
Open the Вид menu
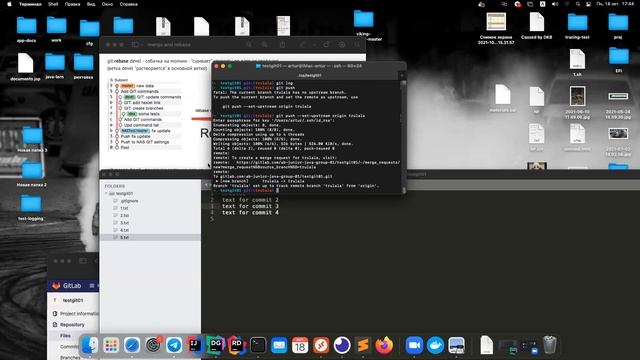[91, 4]
